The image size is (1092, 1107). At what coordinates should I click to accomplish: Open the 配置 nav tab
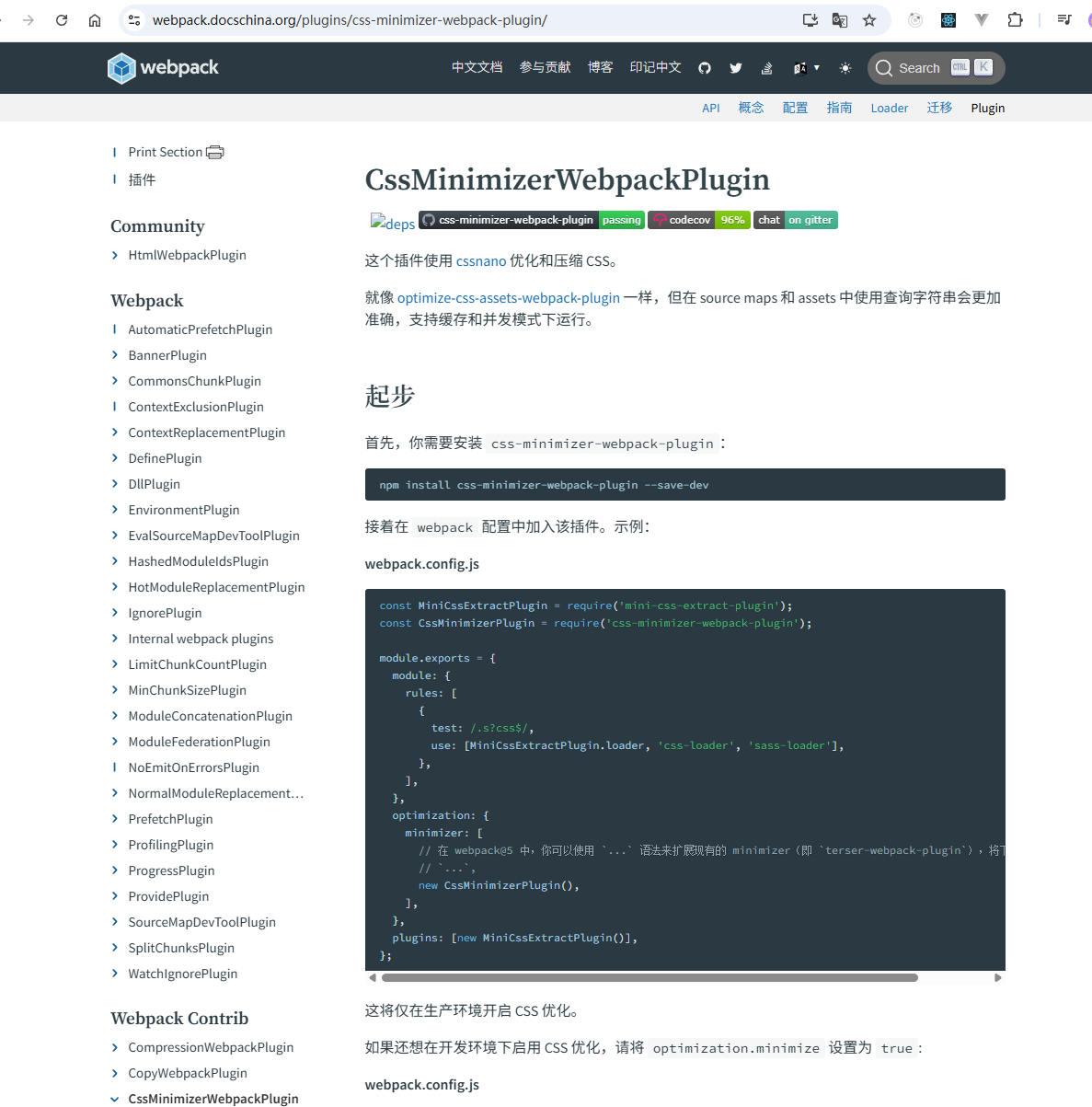click(796, 109)
